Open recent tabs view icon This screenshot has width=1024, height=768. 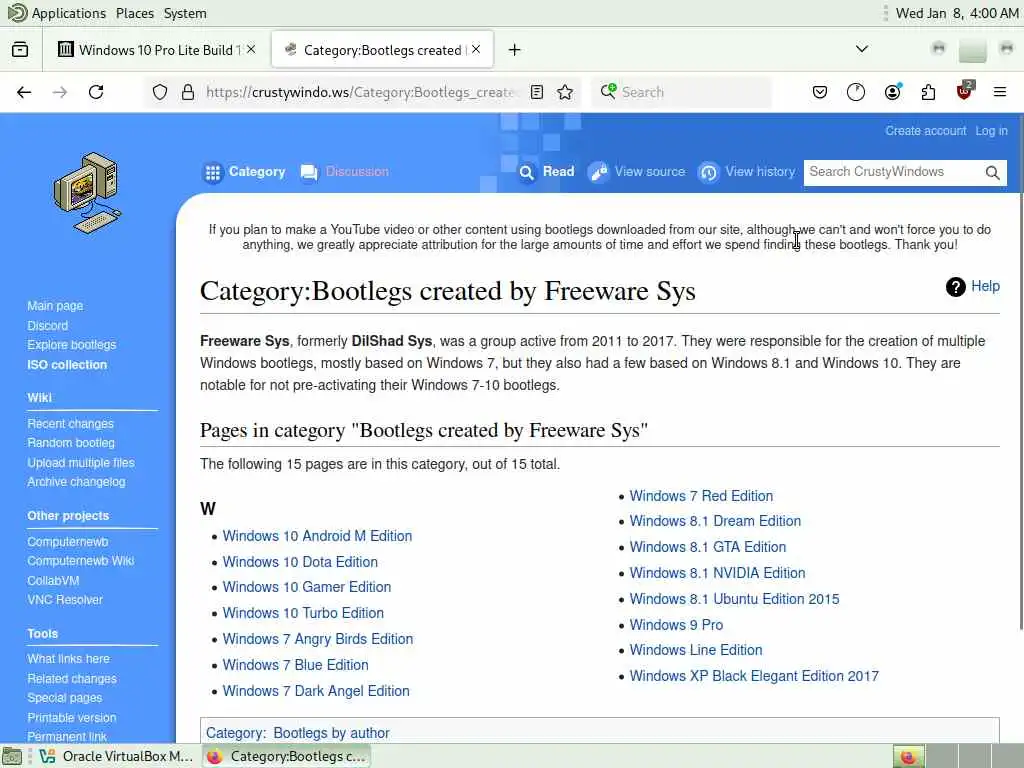[x=20, y=50]
